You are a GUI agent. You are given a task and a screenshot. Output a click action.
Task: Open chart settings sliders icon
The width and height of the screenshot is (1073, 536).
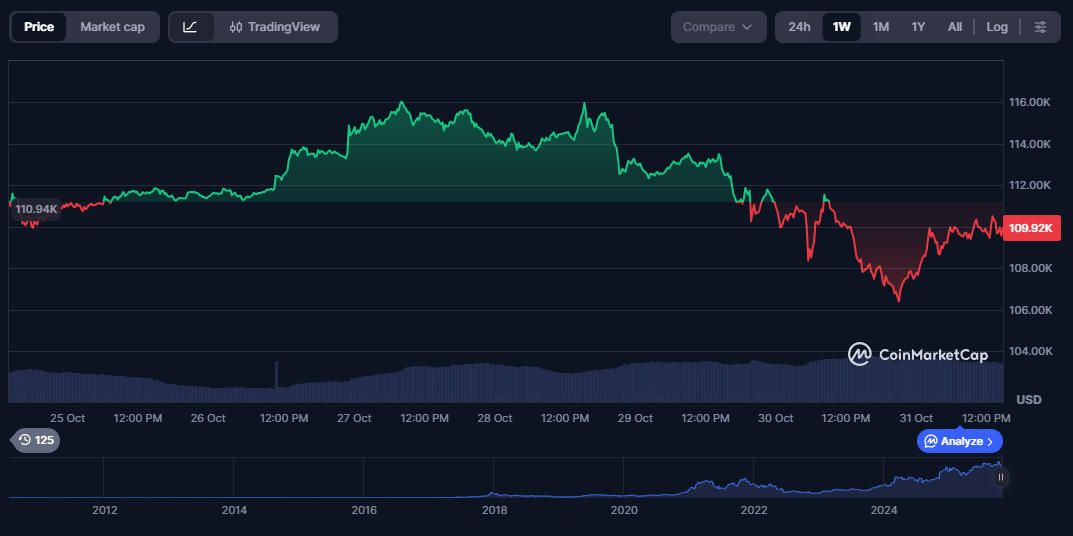click(1040, 27)
